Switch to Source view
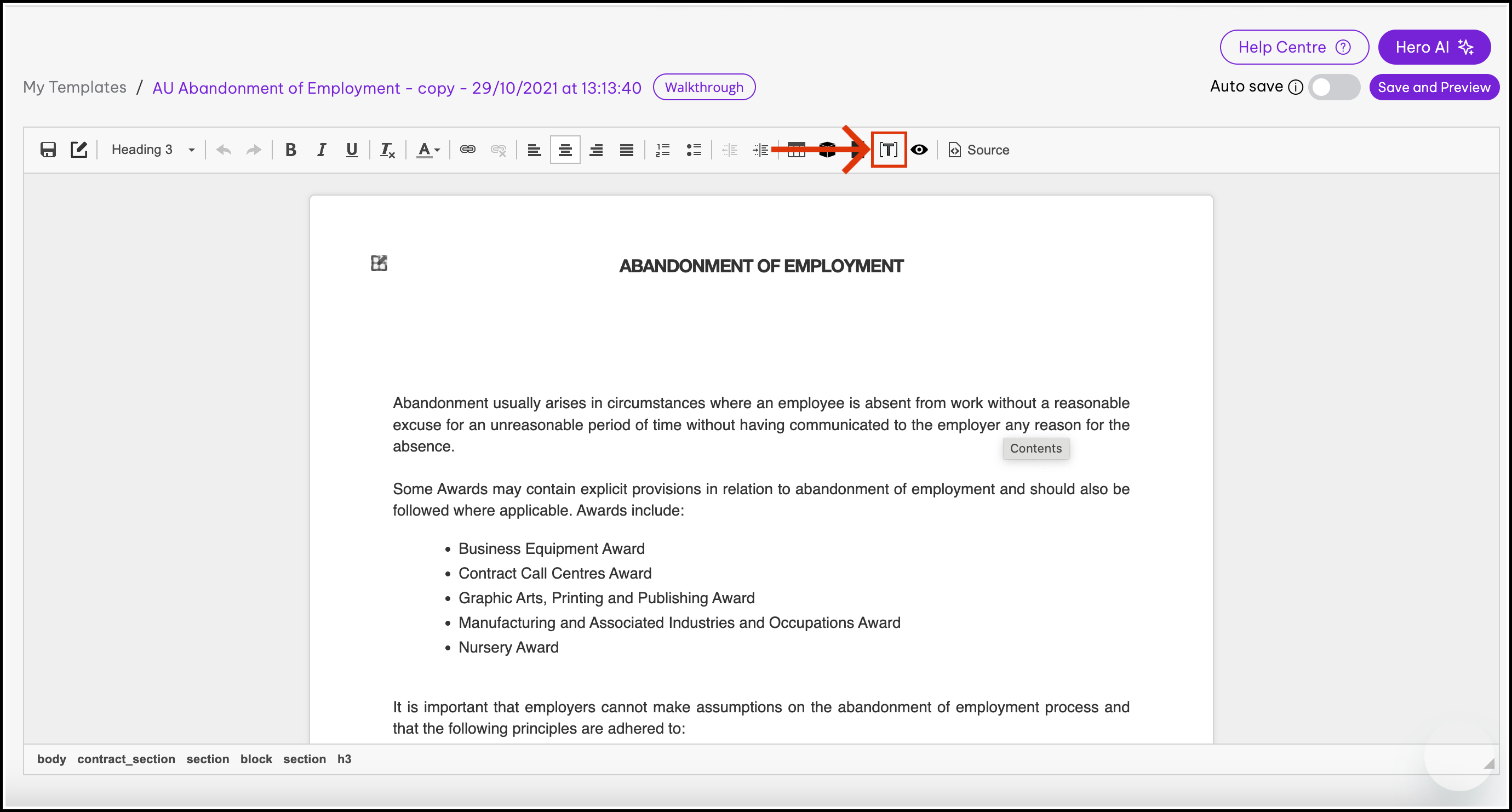The width and height of the screenshot is (1512, 812). coord(979,150)
